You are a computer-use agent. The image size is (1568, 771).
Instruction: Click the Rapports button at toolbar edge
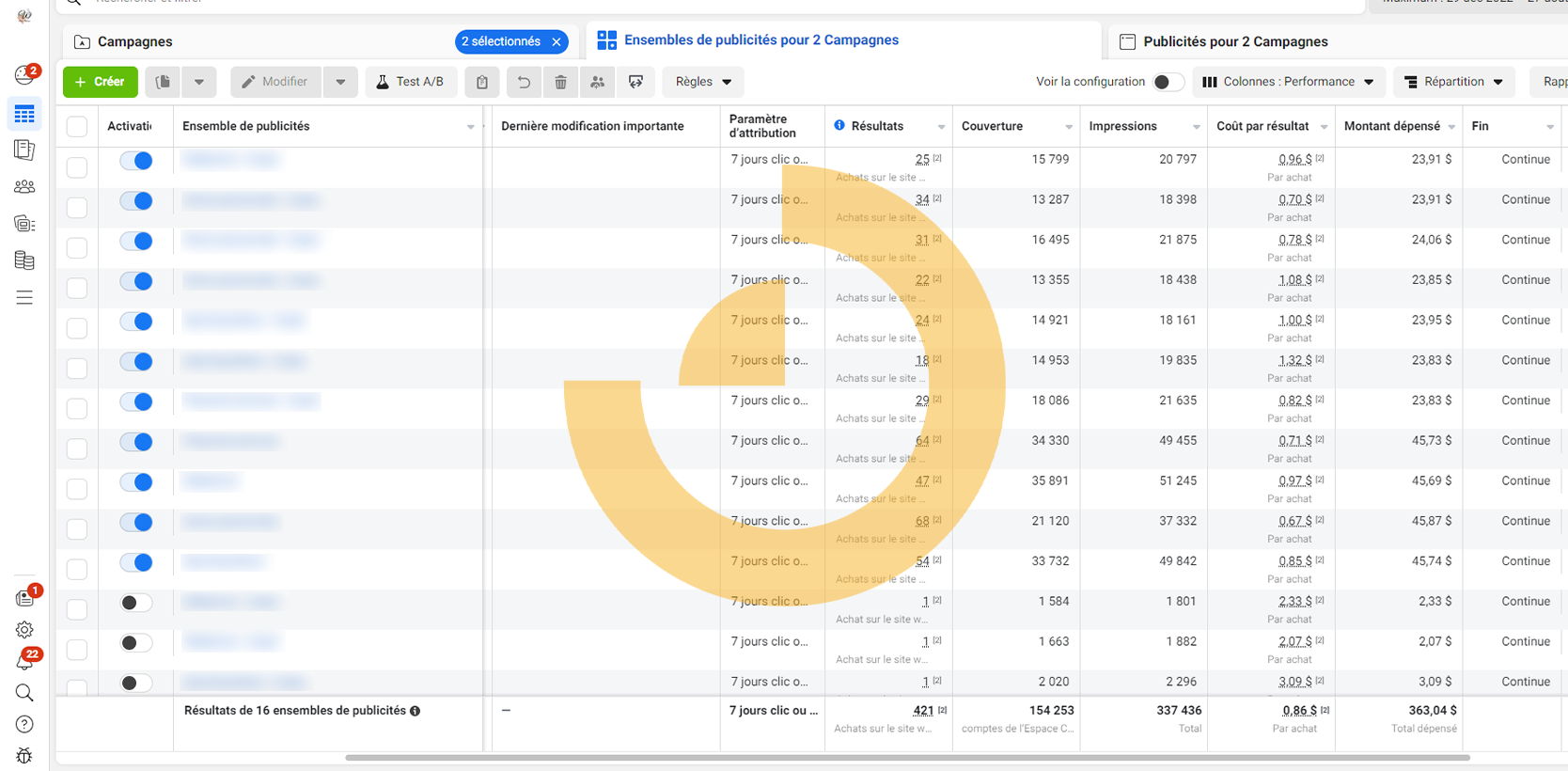tap(1549, 82)
